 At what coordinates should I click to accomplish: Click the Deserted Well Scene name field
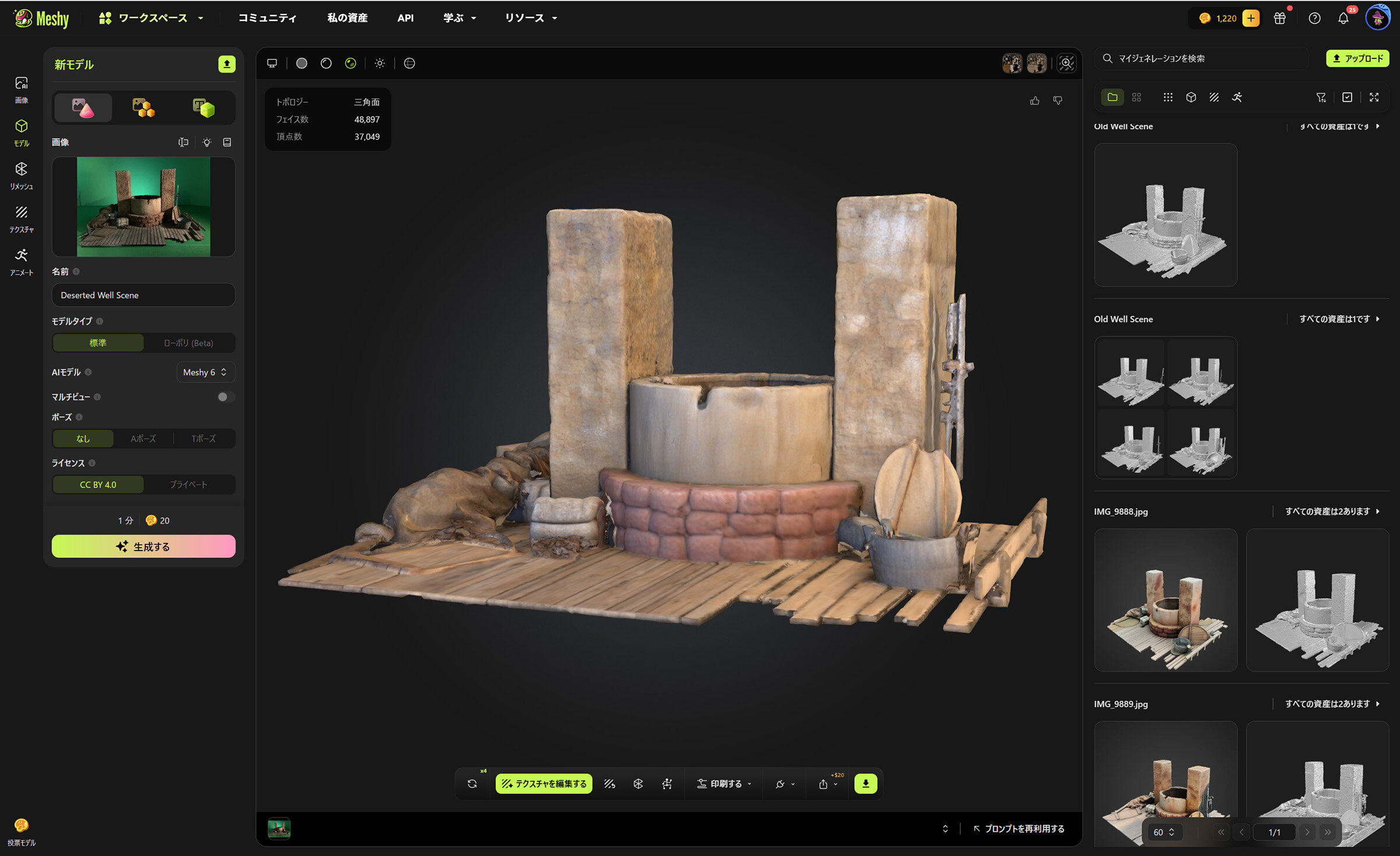(143, 295)
